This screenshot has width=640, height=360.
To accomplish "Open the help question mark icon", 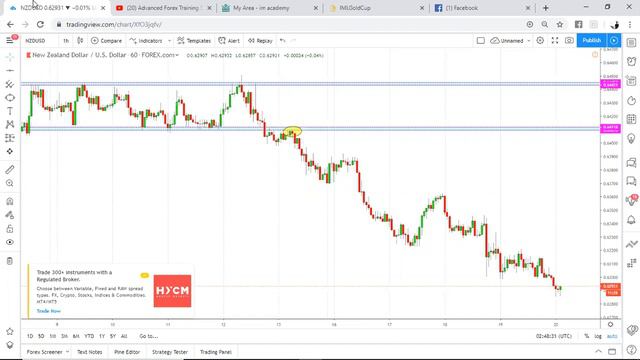I will (x=631, y=350).
